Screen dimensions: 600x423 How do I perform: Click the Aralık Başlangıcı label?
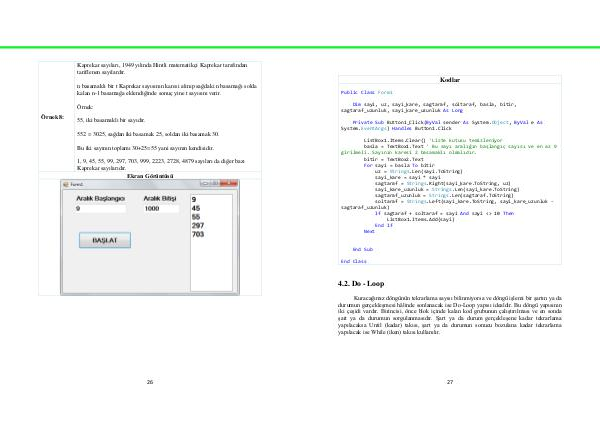(x=100, y=199)
